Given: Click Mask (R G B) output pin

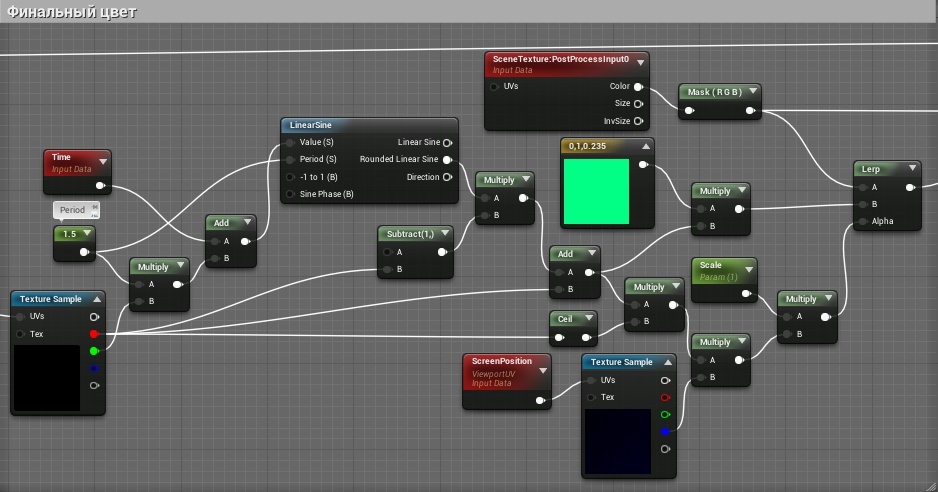Looking at the screenshot, I should 750,110.
